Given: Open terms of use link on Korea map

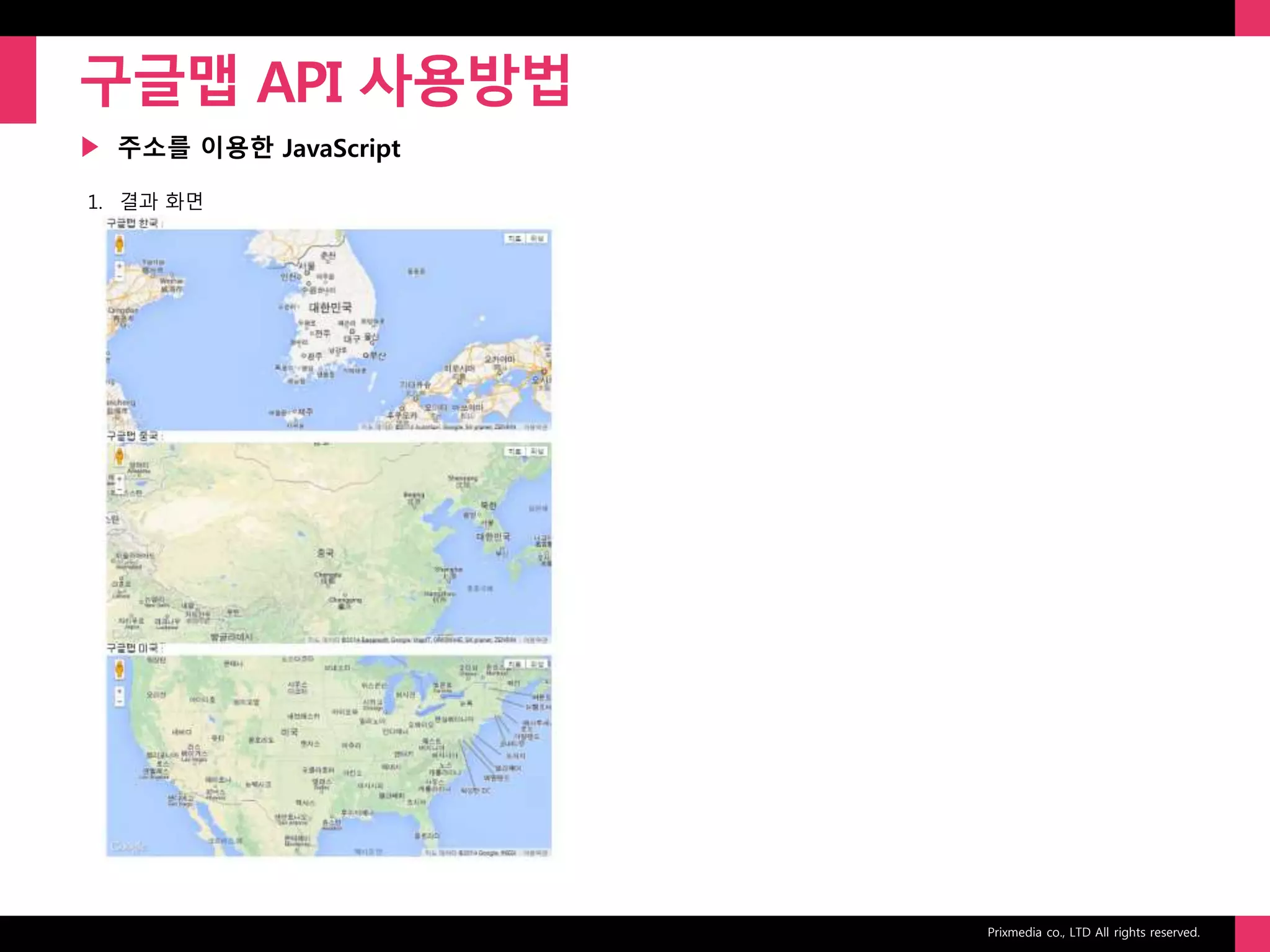Looking at the screenshot, I should (536, 427).
